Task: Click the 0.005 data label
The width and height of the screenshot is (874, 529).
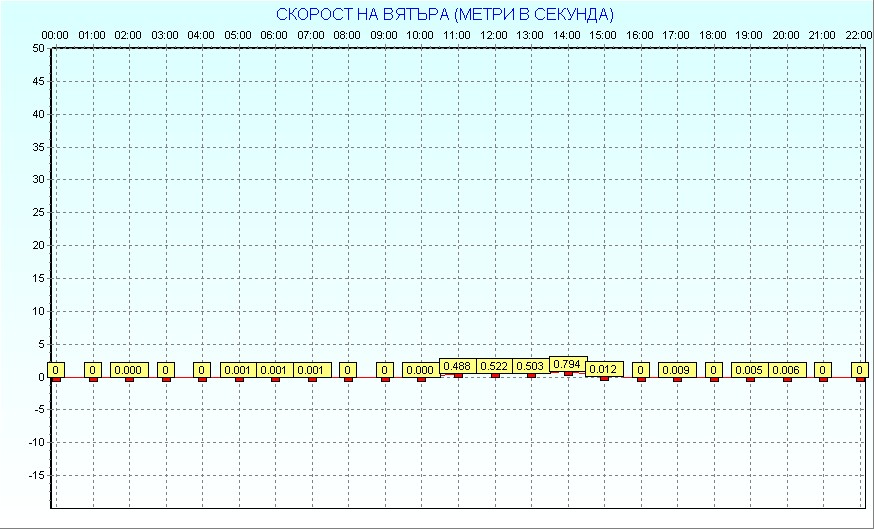Action: pyautogui.click(x=749, y=370)
